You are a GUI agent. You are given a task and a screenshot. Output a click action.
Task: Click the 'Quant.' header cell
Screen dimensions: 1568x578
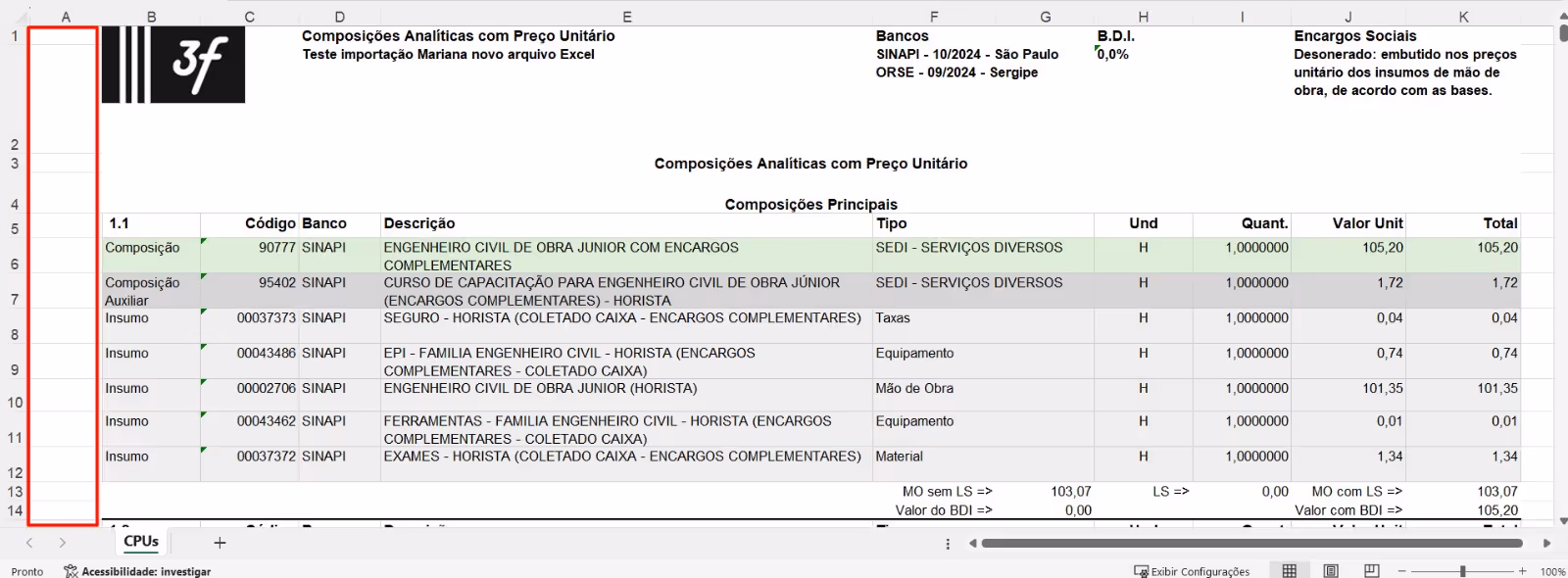point(1242,224)
